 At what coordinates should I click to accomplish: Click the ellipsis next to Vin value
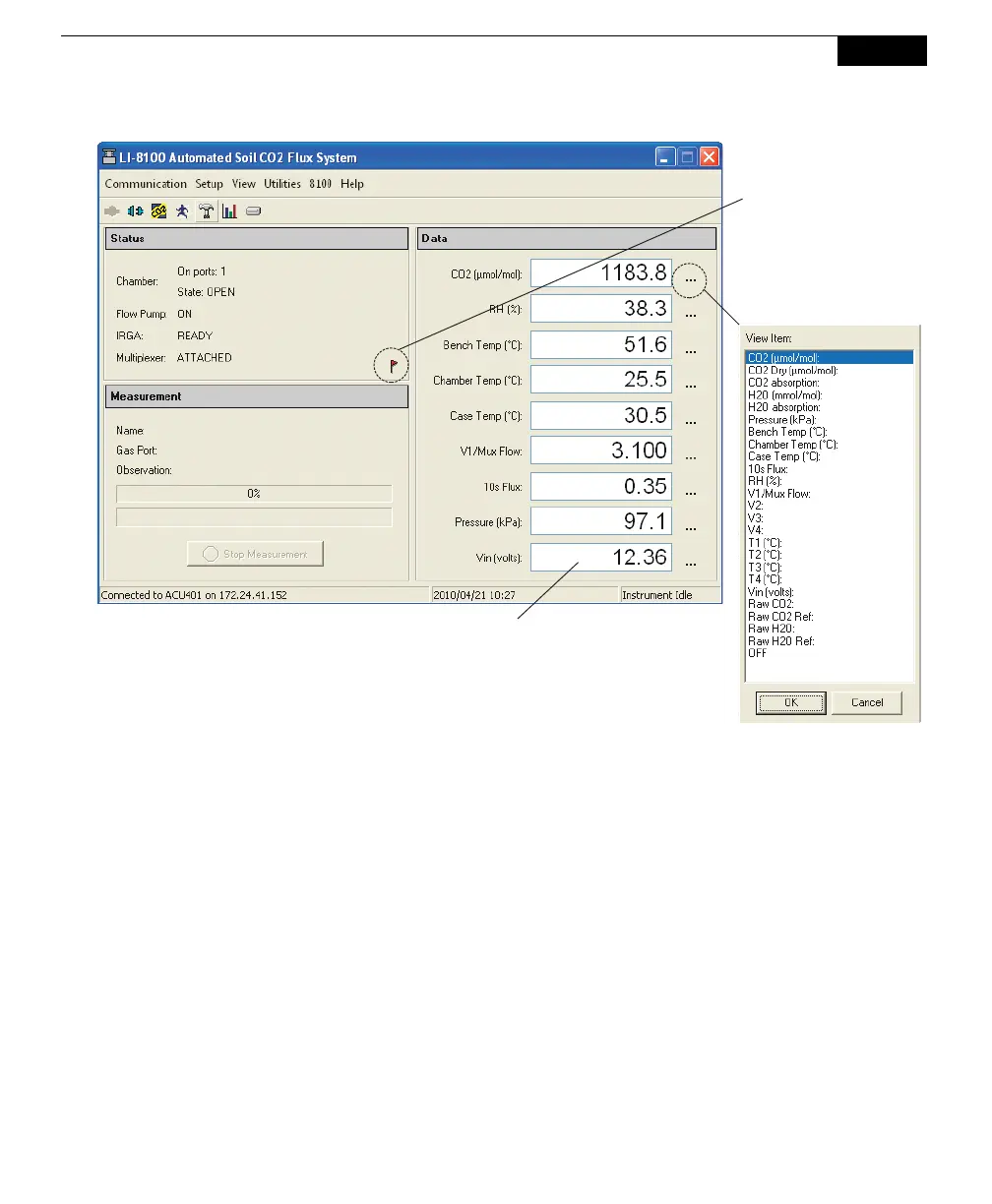691,564
